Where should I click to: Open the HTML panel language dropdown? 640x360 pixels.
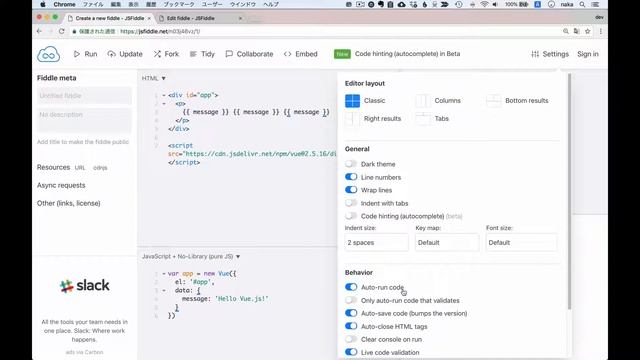154,78
